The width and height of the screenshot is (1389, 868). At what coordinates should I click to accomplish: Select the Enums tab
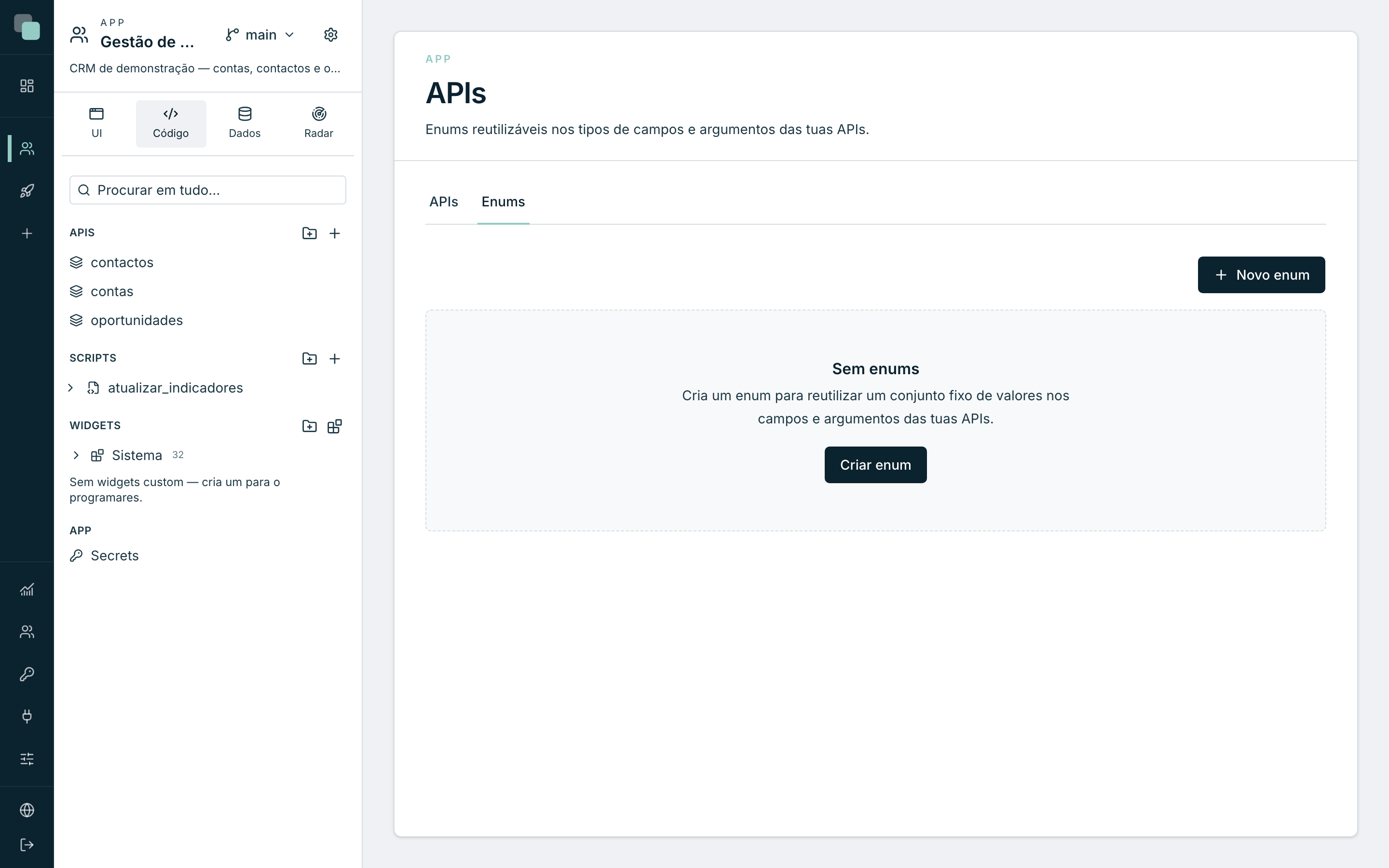pyautogui.click(x=504, y=202)
